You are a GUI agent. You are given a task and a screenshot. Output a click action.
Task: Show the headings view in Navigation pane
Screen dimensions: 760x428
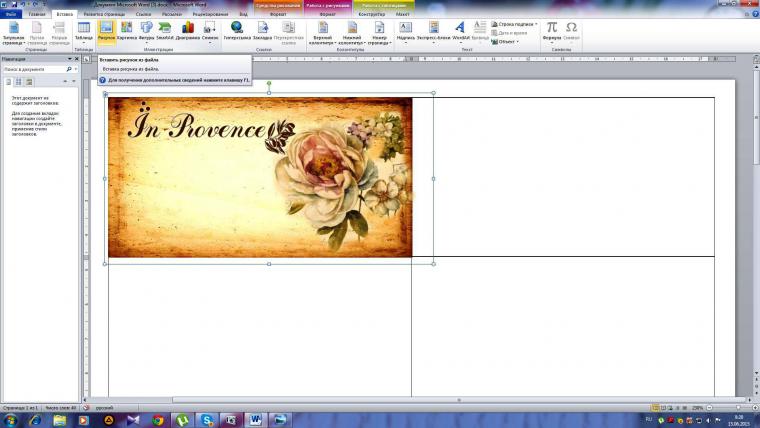(8, 82)
